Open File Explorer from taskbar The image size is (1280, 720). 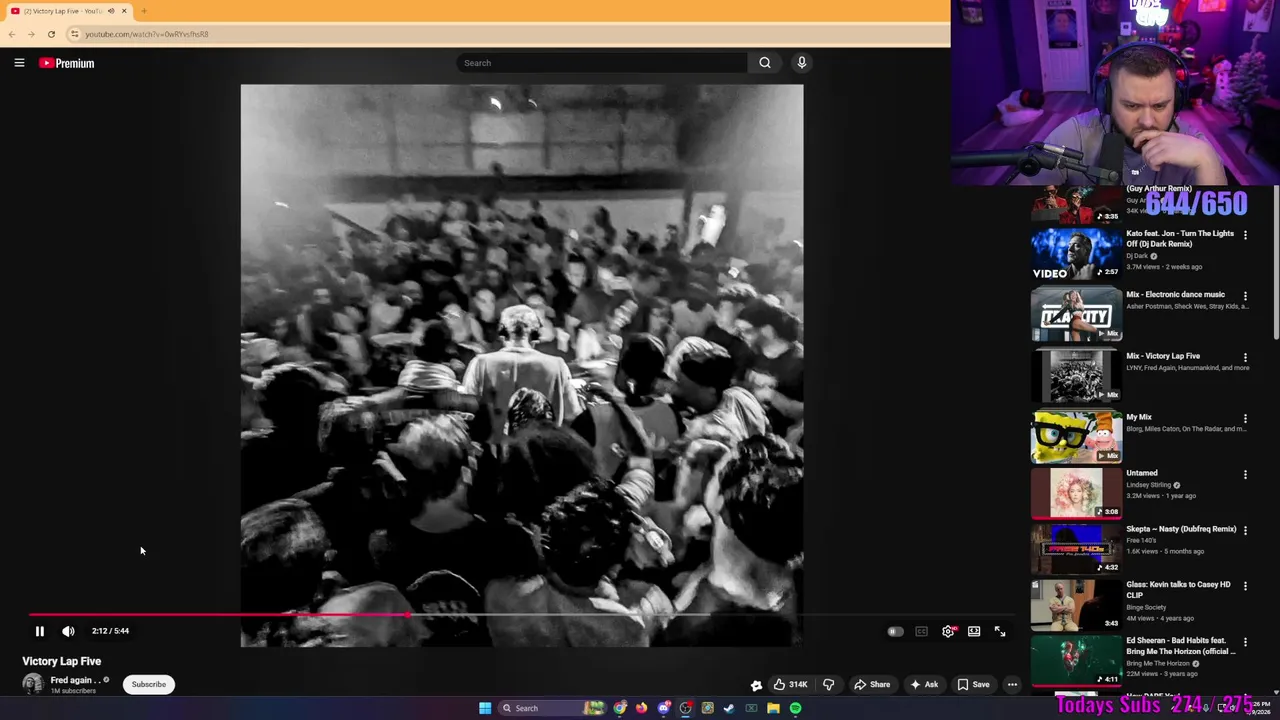[x=773, y=708]
